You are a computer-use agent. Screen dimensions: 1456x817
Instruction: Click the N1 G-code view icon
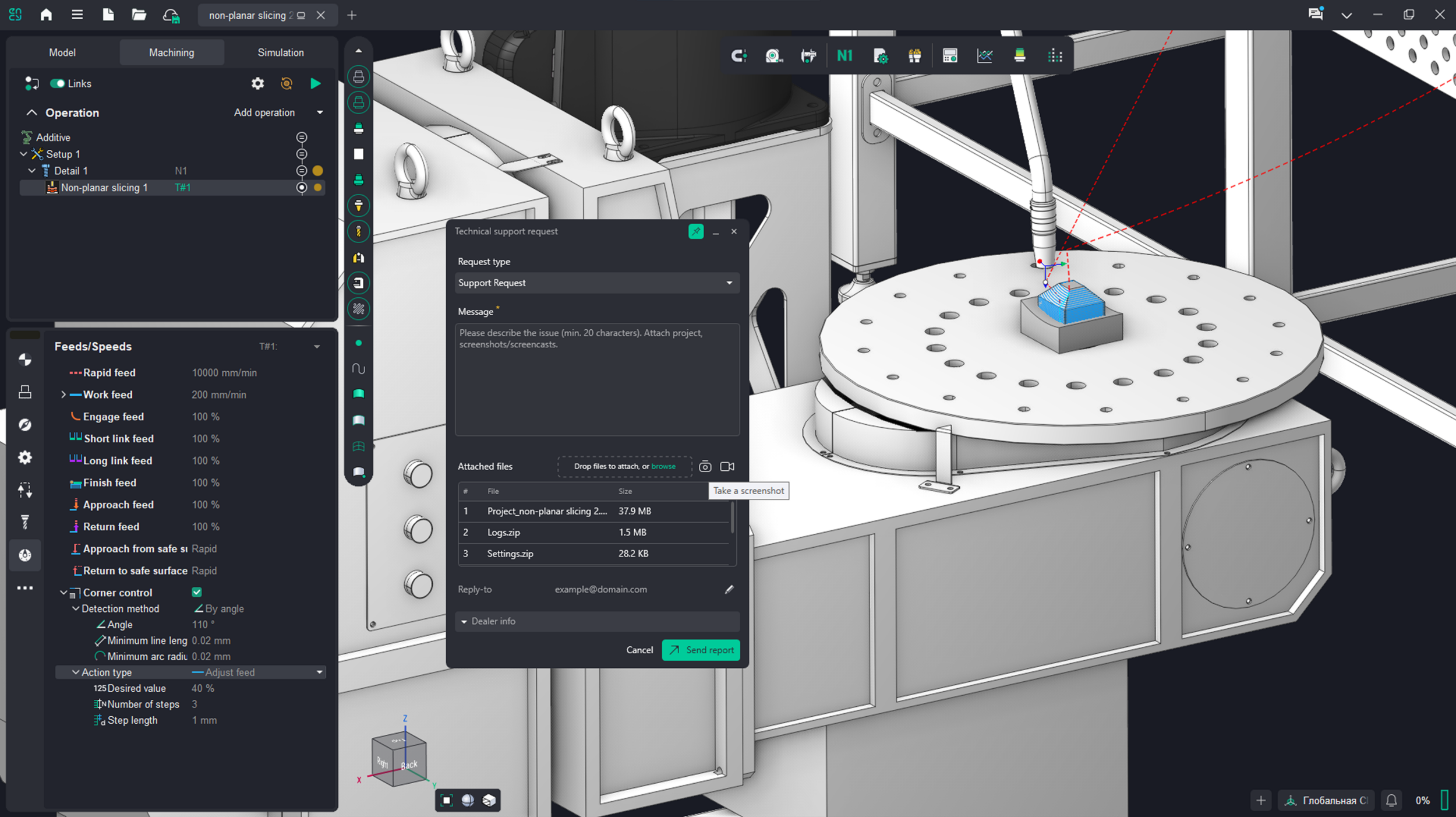[845, 56]
